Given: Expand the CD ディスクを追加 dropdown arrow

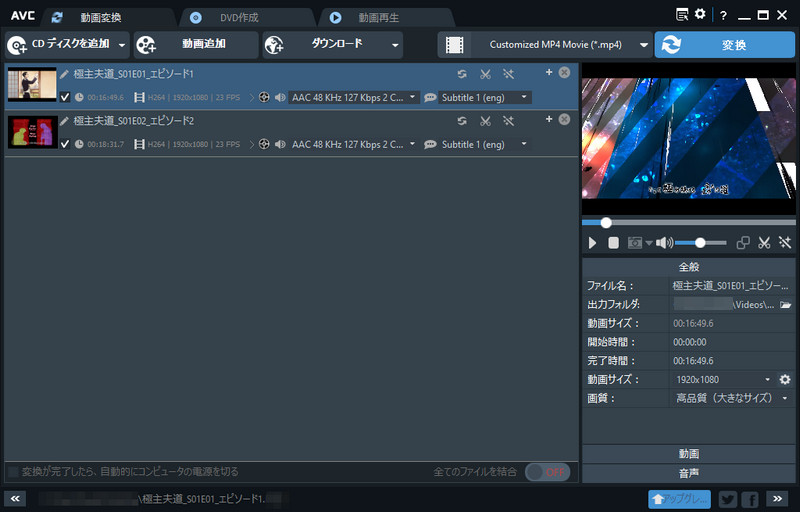Looking at the screenshot, I should tap(122, 45).
